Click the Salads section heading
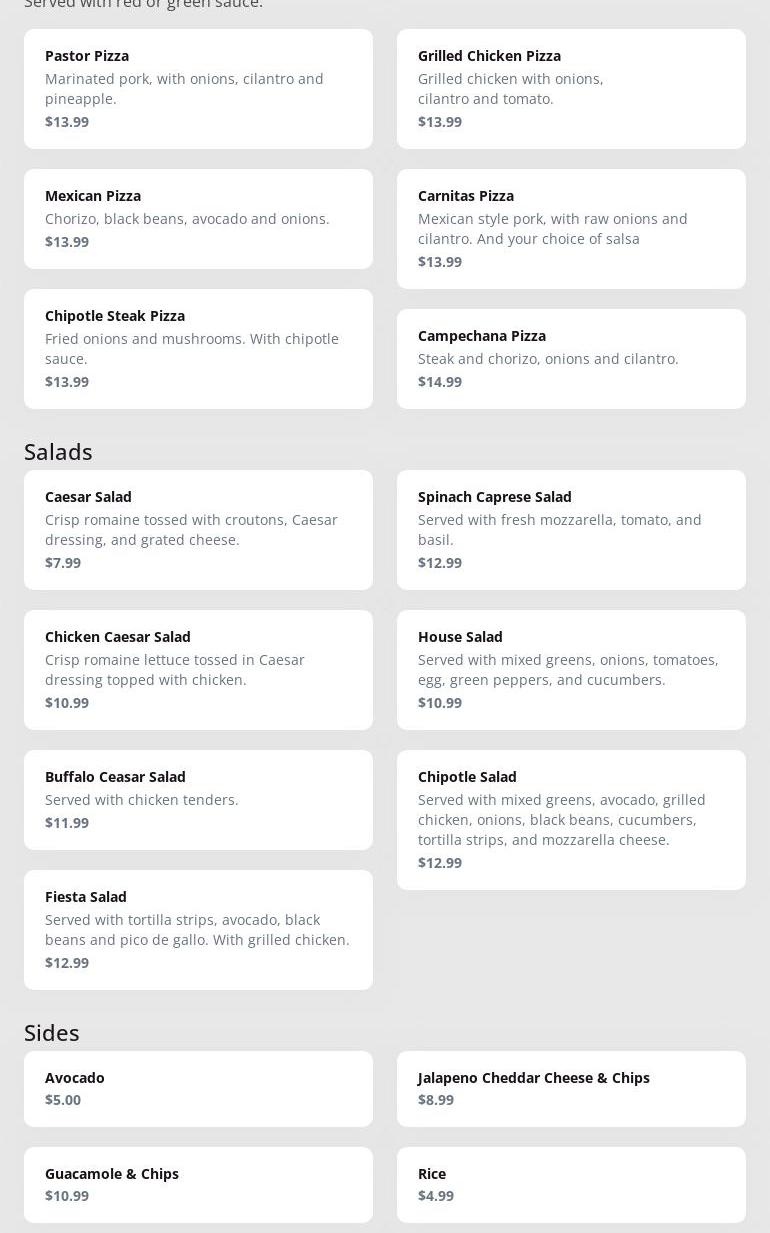Image resolution: width=770 pixels, height=1233 pixels. tap(58, 452)
